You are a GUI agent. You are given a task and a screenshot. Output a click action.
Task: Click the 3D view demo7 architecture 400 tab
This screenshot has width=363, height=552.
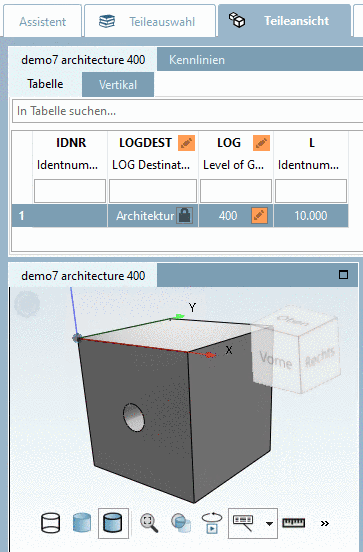click(83, 275)
